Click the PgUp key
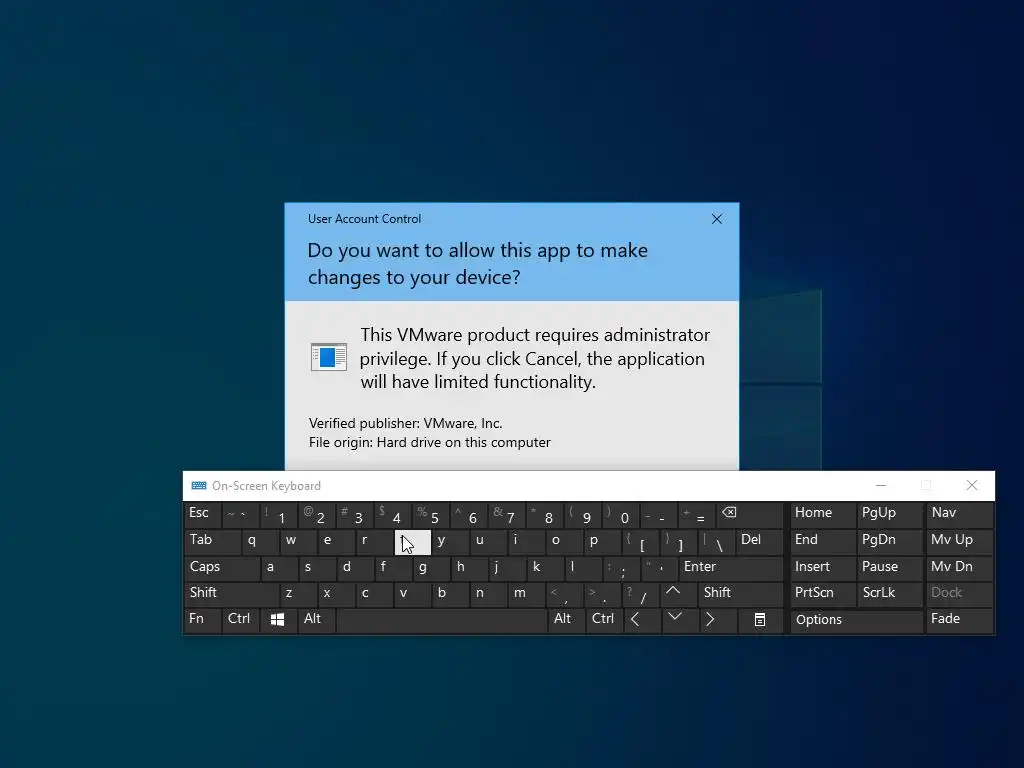Image resolution: width=1024 pixels, height=768 pixels. (x=889, y=514)
